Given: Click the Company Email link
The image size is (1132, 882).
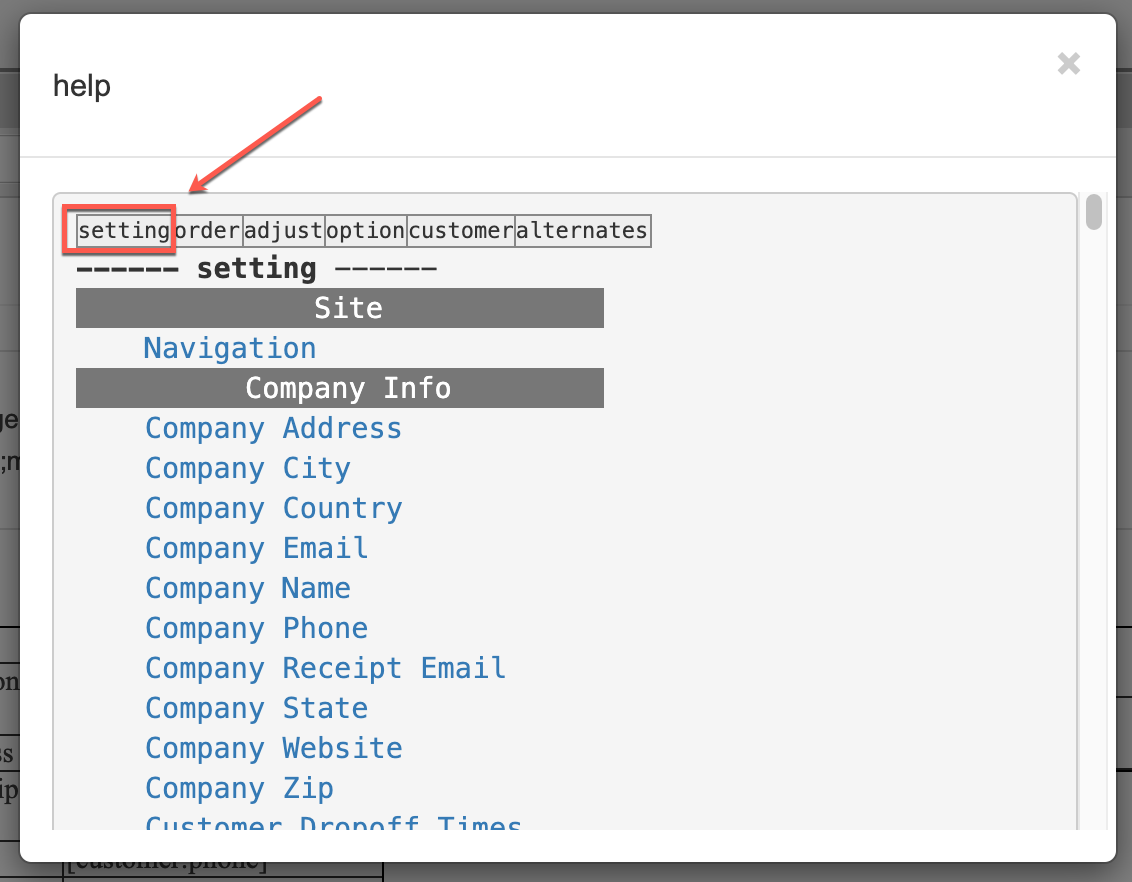Looking at the screenshot, I should pyautogui.click(x=256, y=549).
